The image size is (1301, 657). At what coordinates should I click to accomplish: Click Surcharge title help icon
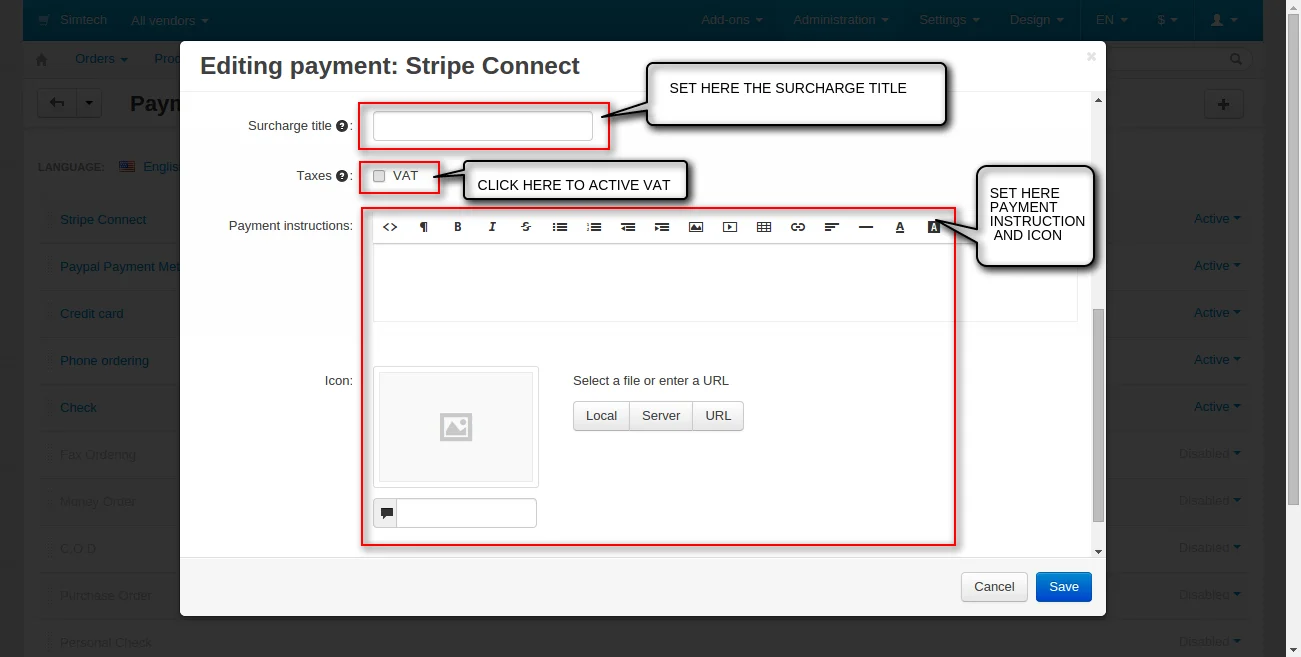pos(342,126)
